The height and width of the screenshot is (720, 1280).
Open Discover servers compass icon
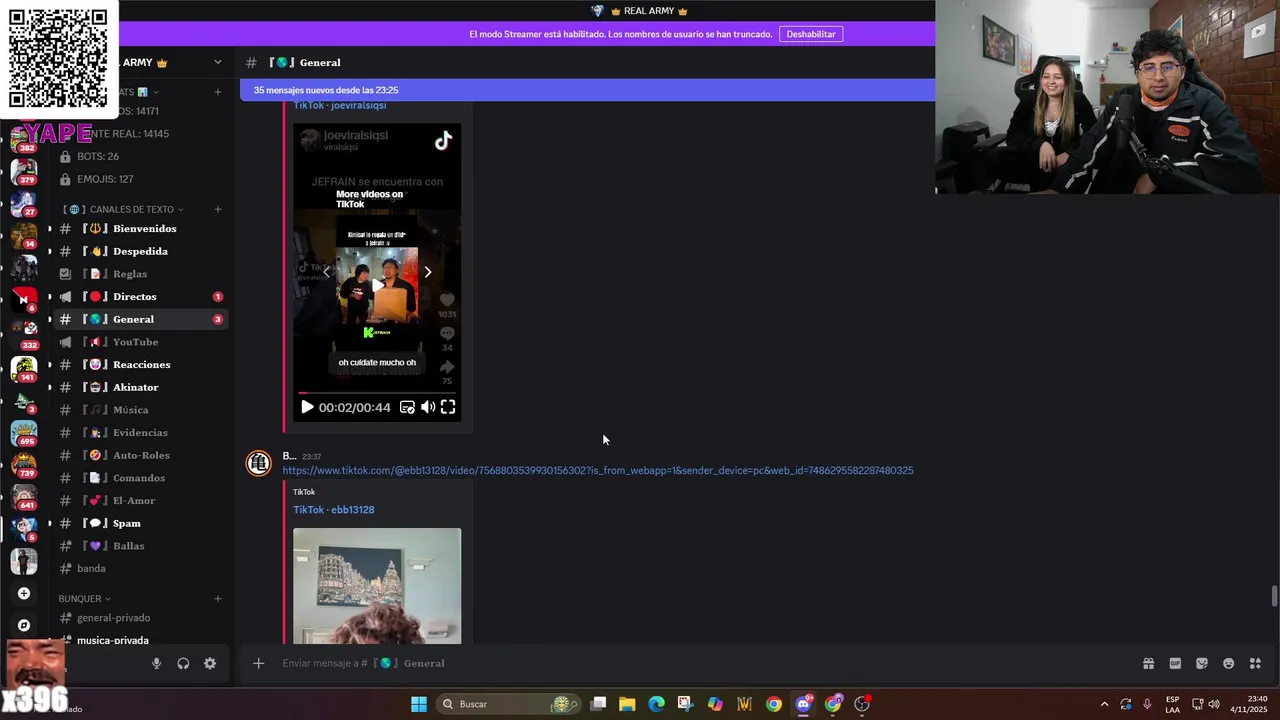(x=24, y=625)
